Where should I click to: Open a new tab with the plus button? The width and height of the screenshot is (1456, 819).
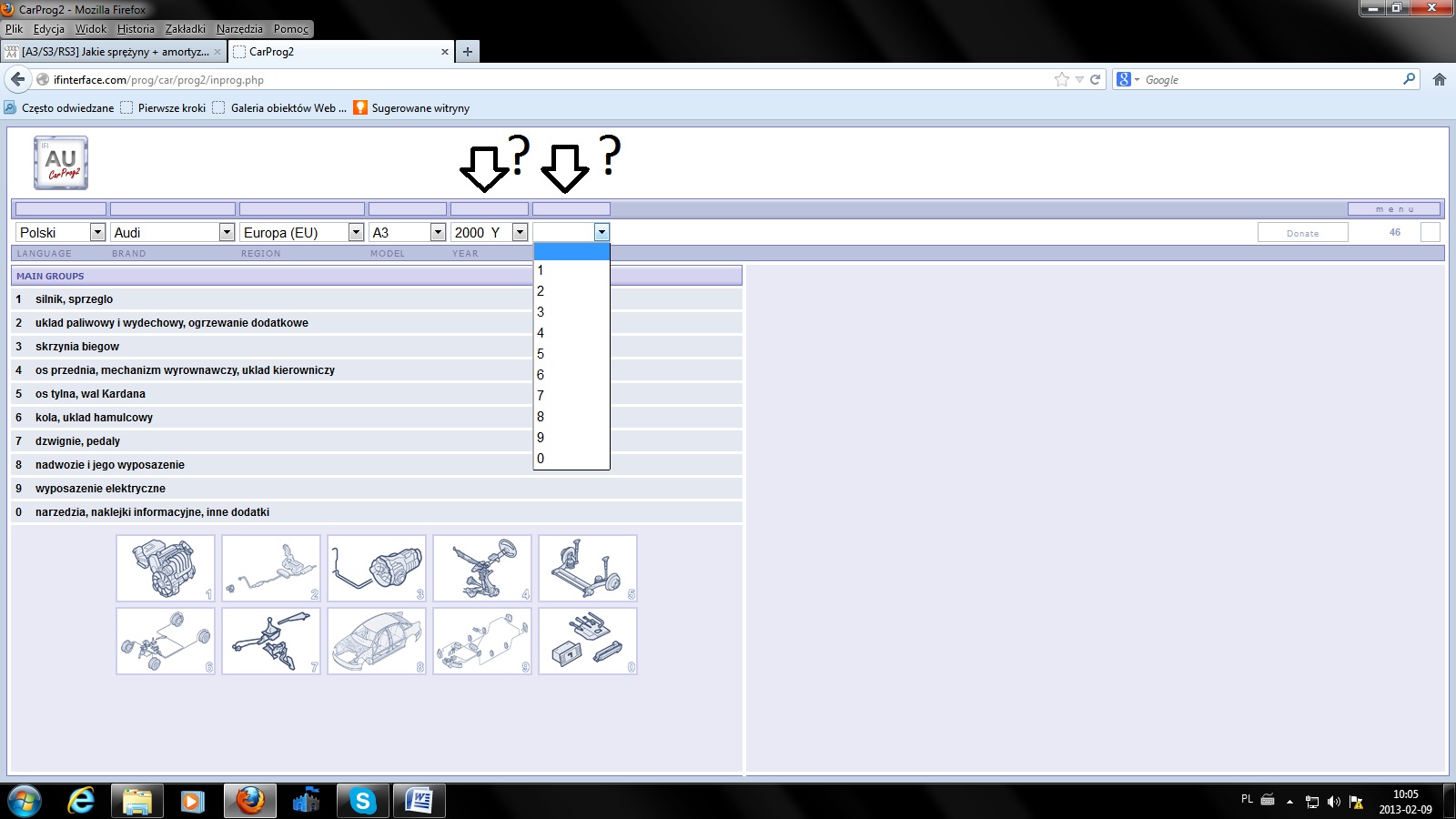coord(468,52)
